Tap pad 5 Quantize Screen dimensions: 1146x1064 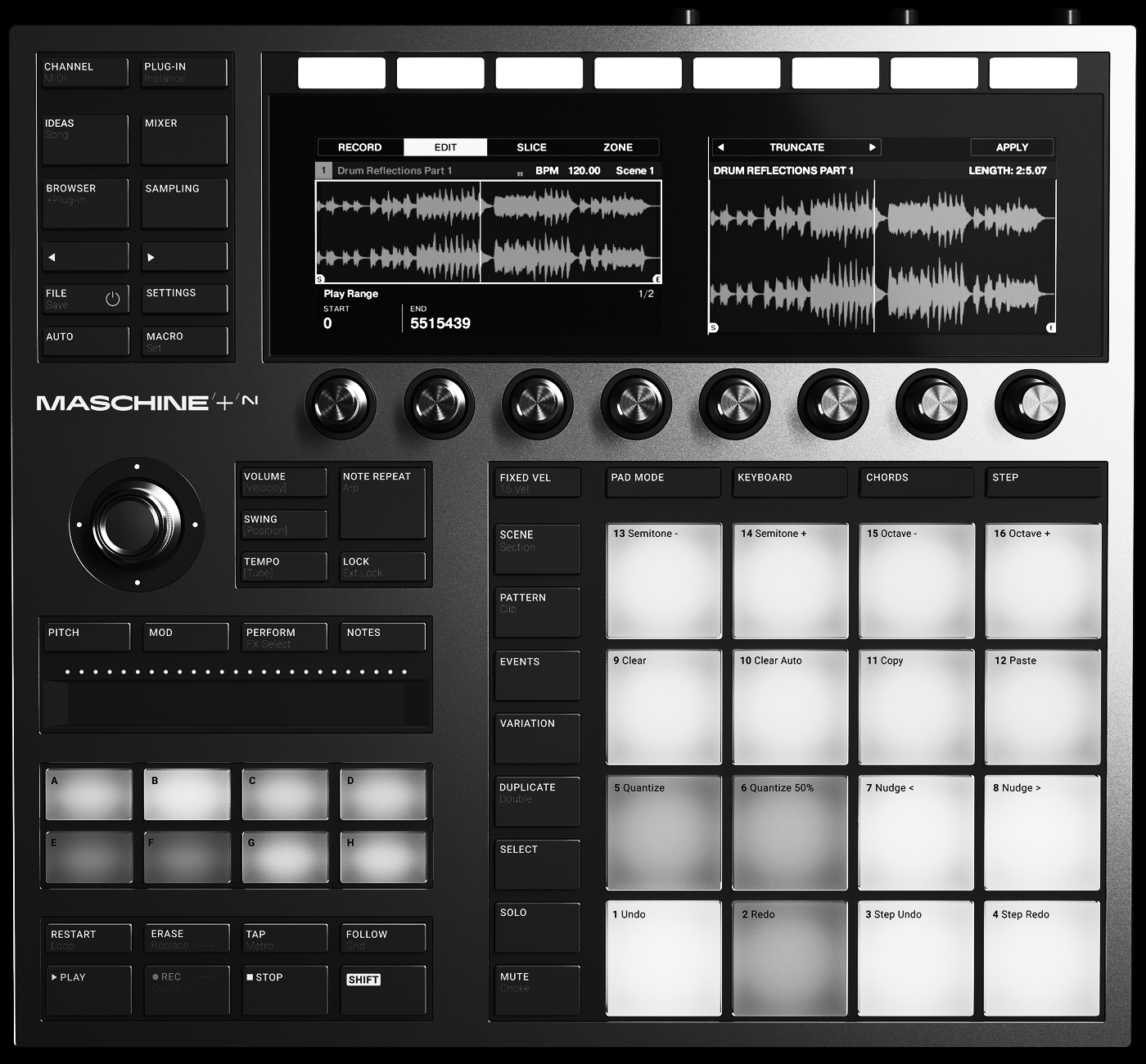[x=664, y=832]
